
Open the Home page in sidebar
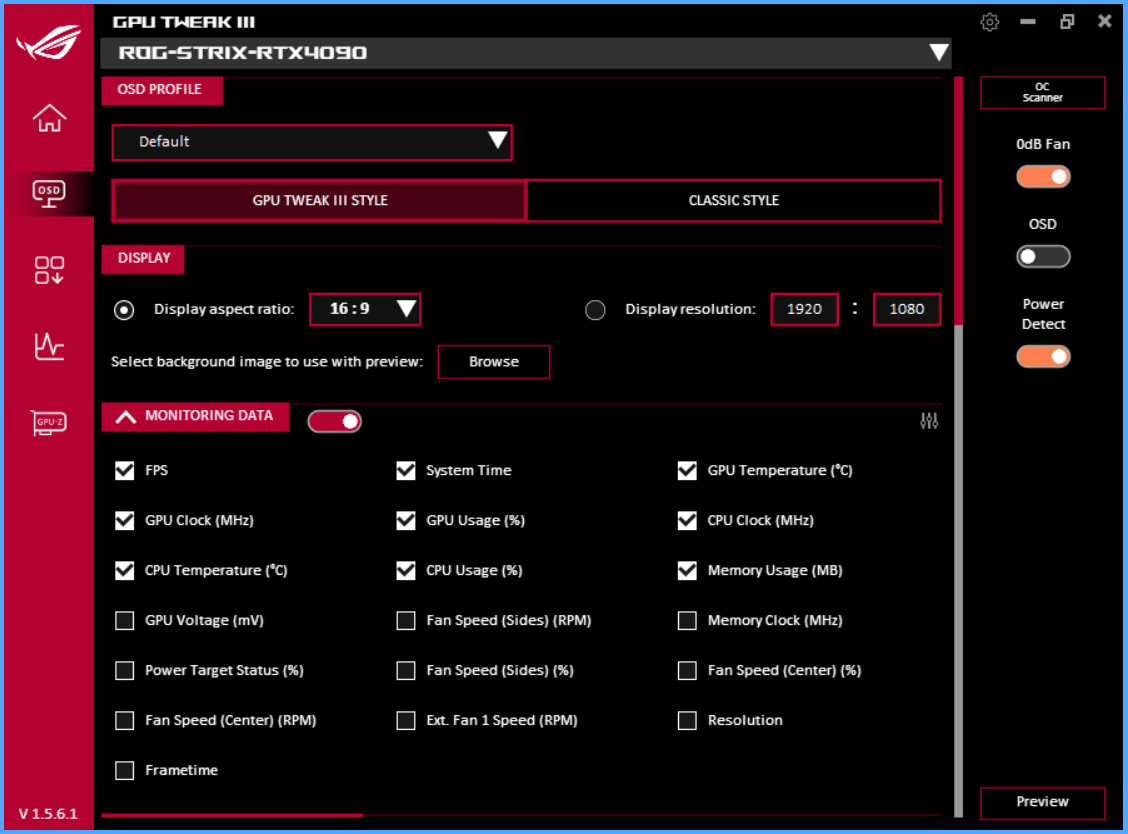[49, 118]
